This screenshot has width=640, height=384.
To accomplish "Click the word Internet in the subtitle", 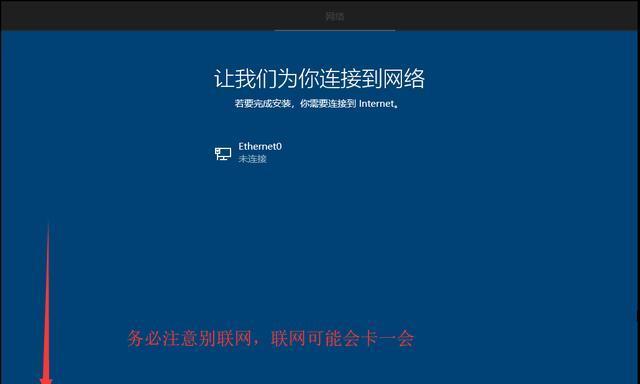I will pyautogui.click(x=377, y=104).
